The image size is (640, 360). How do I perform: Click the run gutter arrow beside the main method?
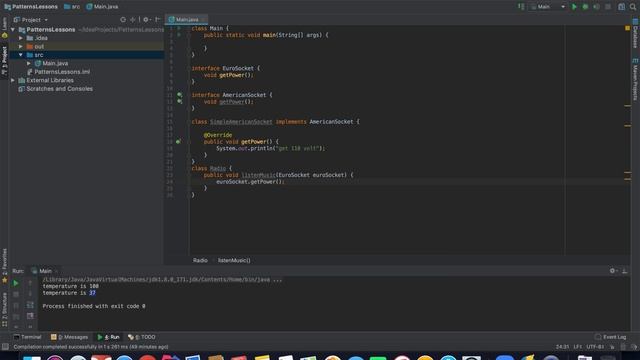(x=179, y=35)
